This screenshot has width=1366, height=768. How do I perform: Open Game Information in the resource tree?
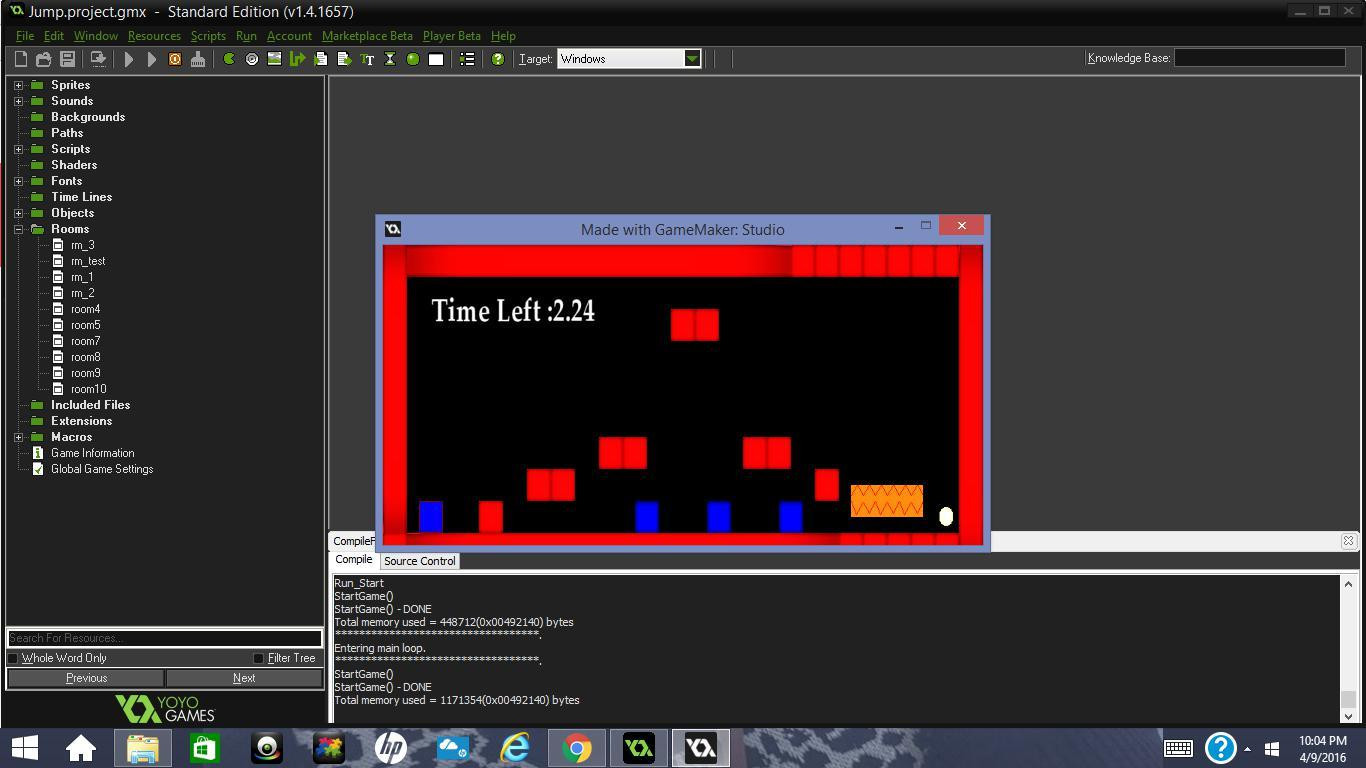tap(93, 453)
